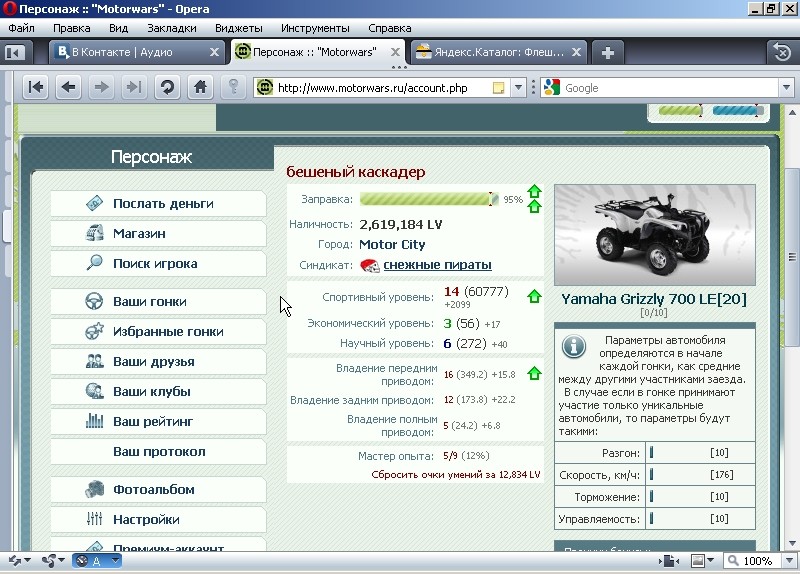Viewport: 800px width, 574px height.
Task: Open Ваши гонки section
Action: [x=159, y=302]
